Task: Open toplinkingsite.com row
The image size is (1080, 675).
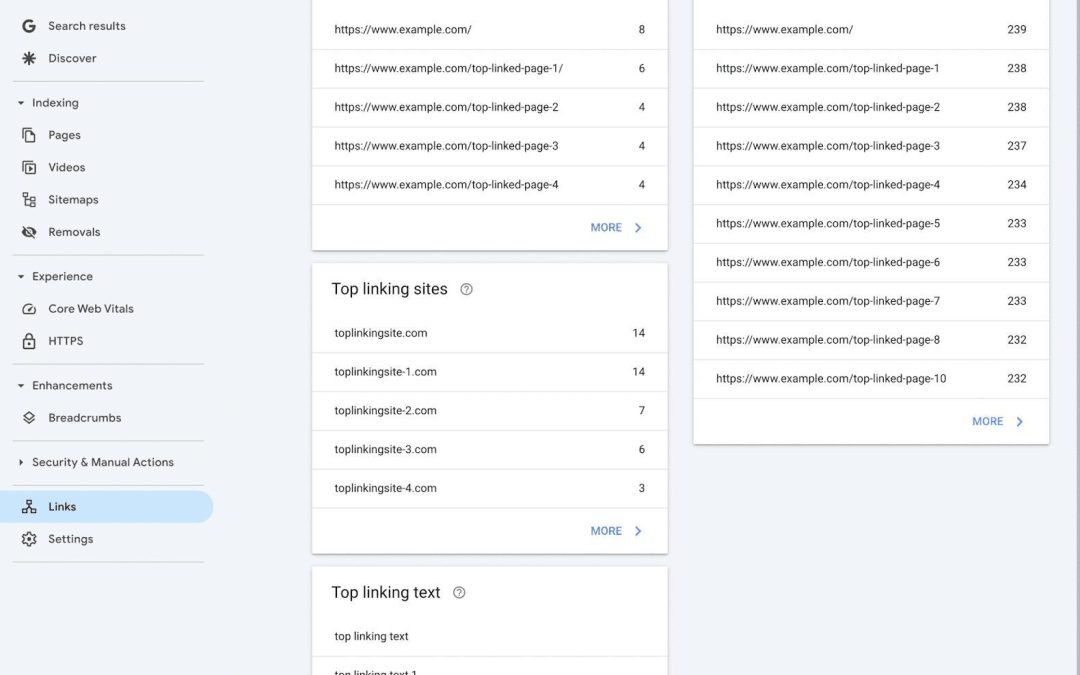Action: pos(490,333)
